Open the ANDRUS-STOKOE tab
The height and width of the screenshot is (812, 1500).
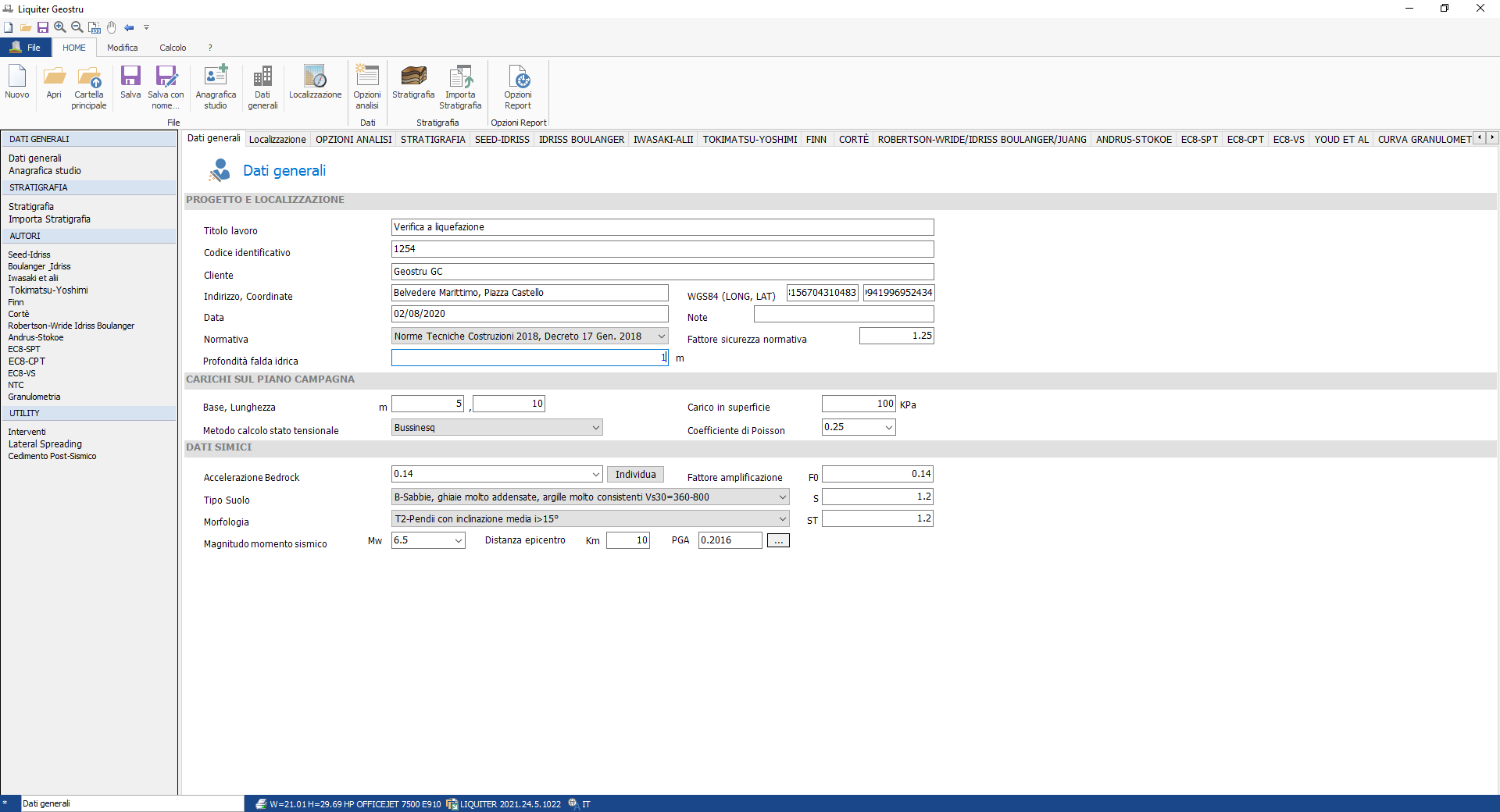pos(1134,140)
